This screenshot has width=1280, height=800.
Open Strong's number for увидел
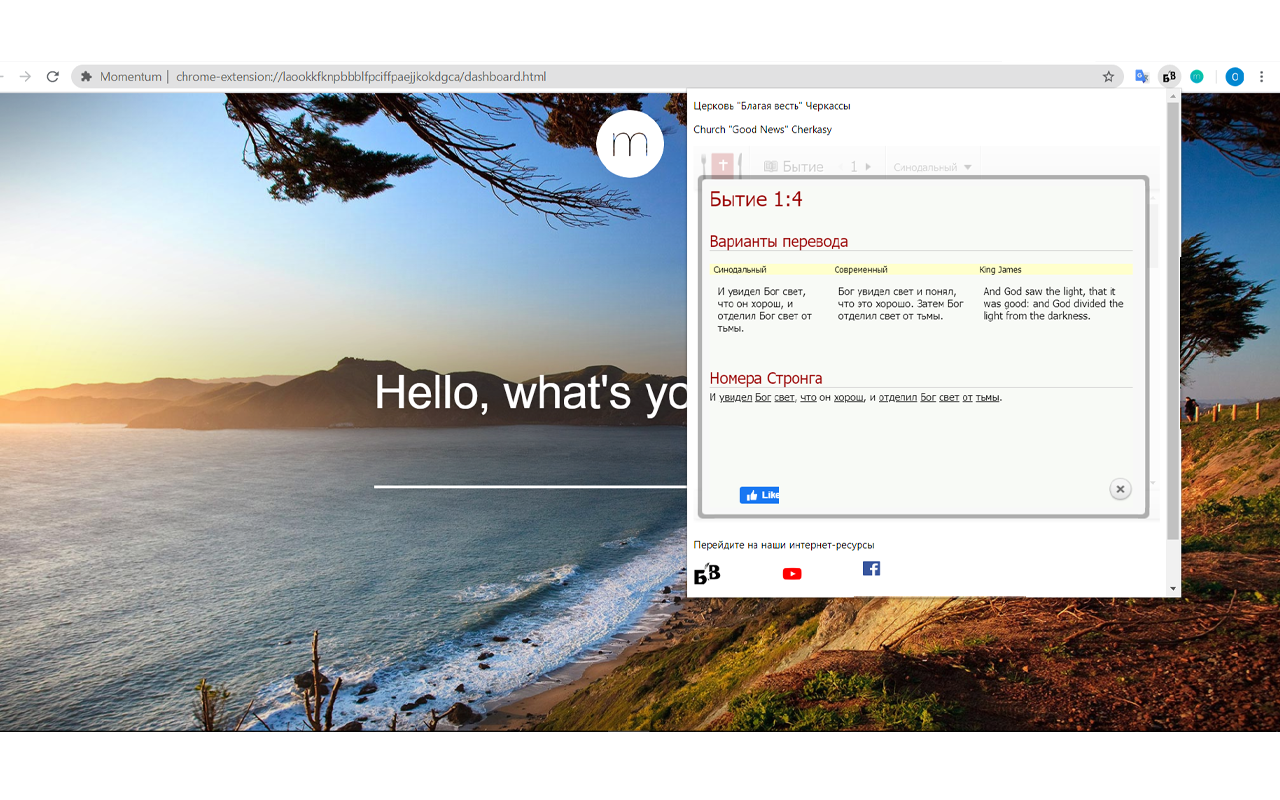735,397
